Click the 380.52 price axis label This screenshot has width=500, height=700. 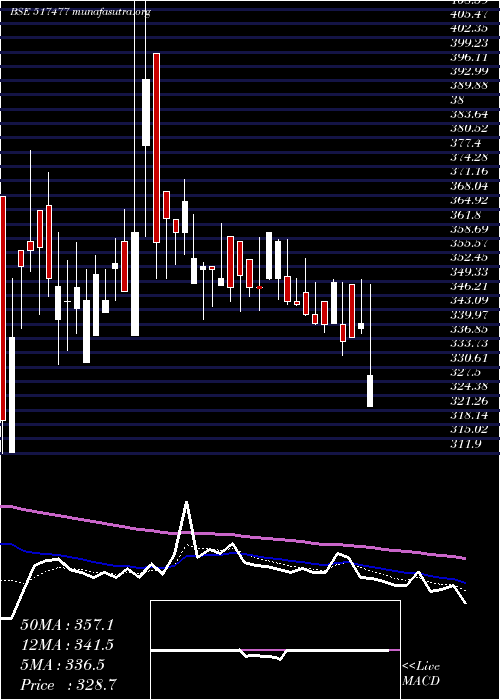tap(469, 129)
